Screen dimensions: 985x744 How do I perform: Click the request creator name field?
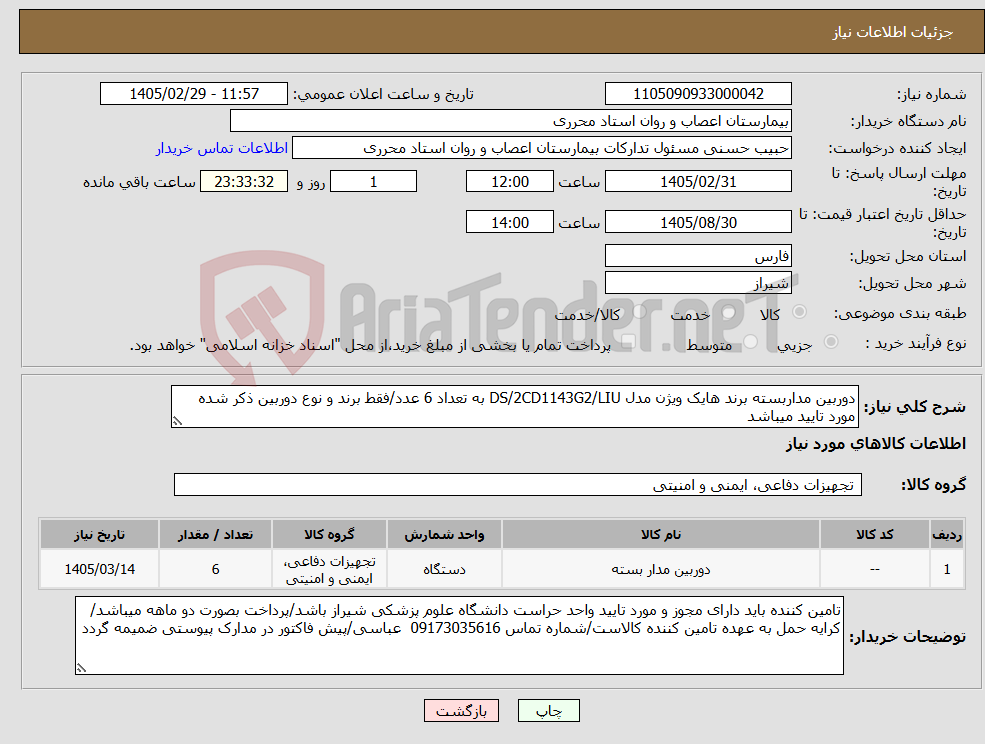pos(541,148)
